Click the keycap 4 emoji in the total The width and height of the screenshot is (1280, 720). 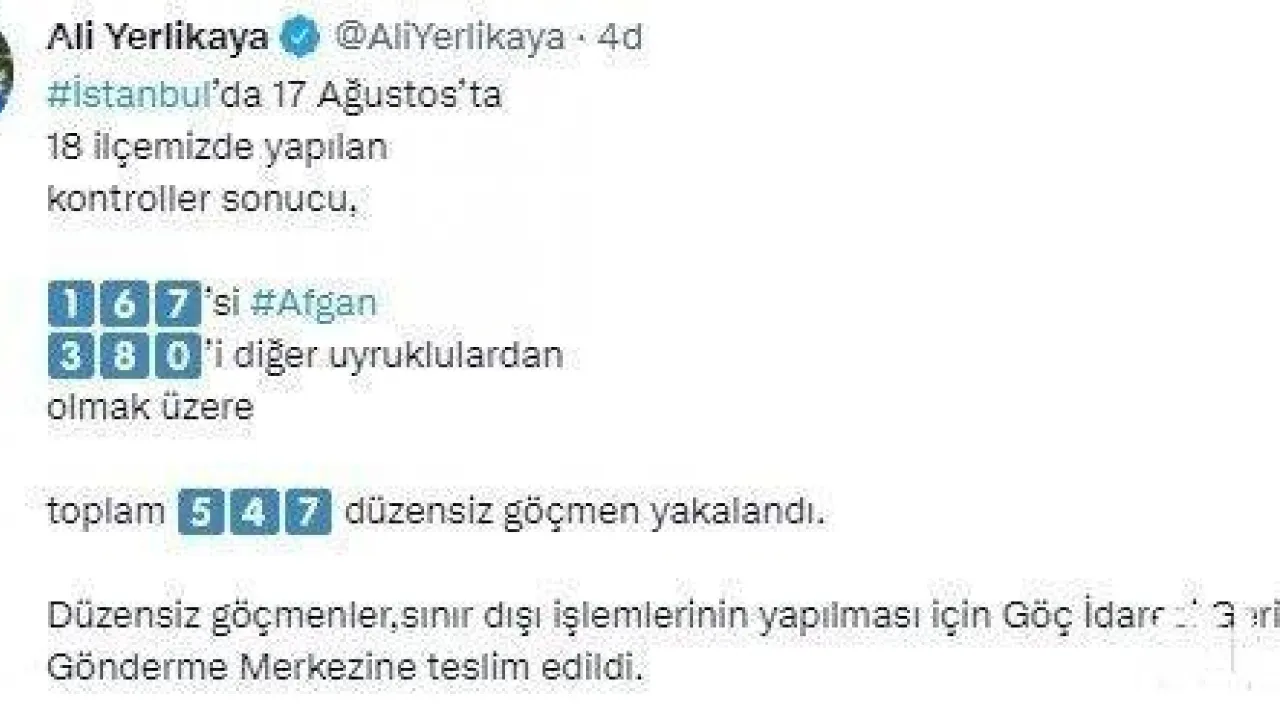[x=254, y=513]
